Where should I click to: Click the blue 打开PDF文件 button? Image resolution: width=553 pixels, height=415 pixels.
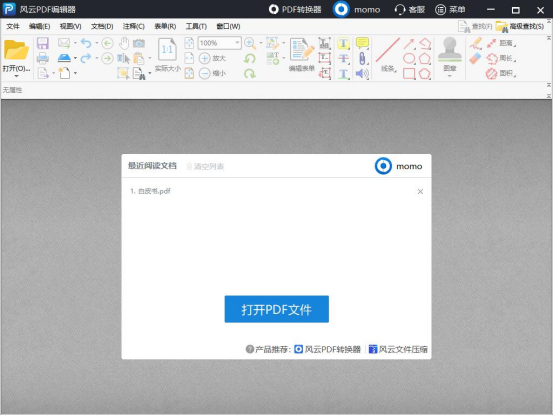click(x=276, y=309)
